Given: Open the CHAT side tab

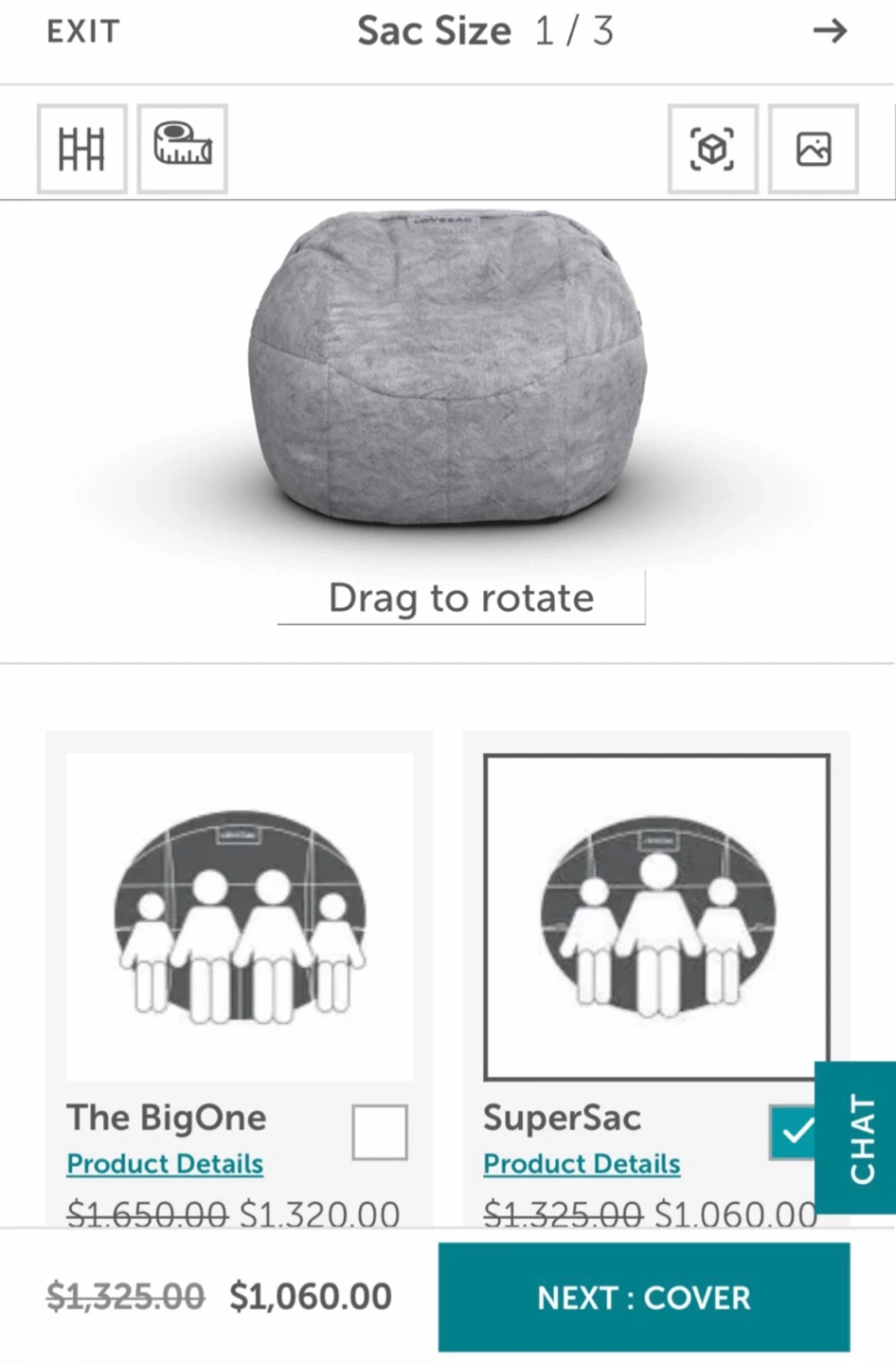Looking at the screenshot, I should point(856,1138).
